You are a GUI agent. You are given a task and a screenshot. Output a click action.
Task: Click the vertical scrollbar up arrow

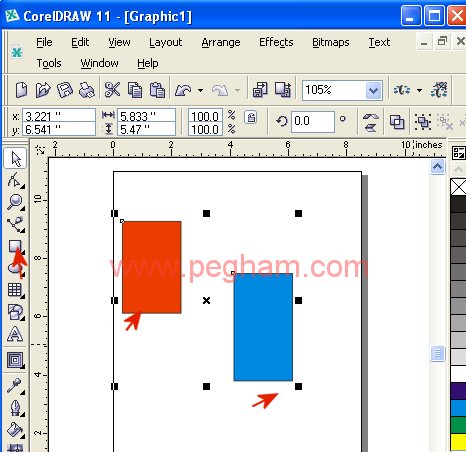[x=437, y=166]
